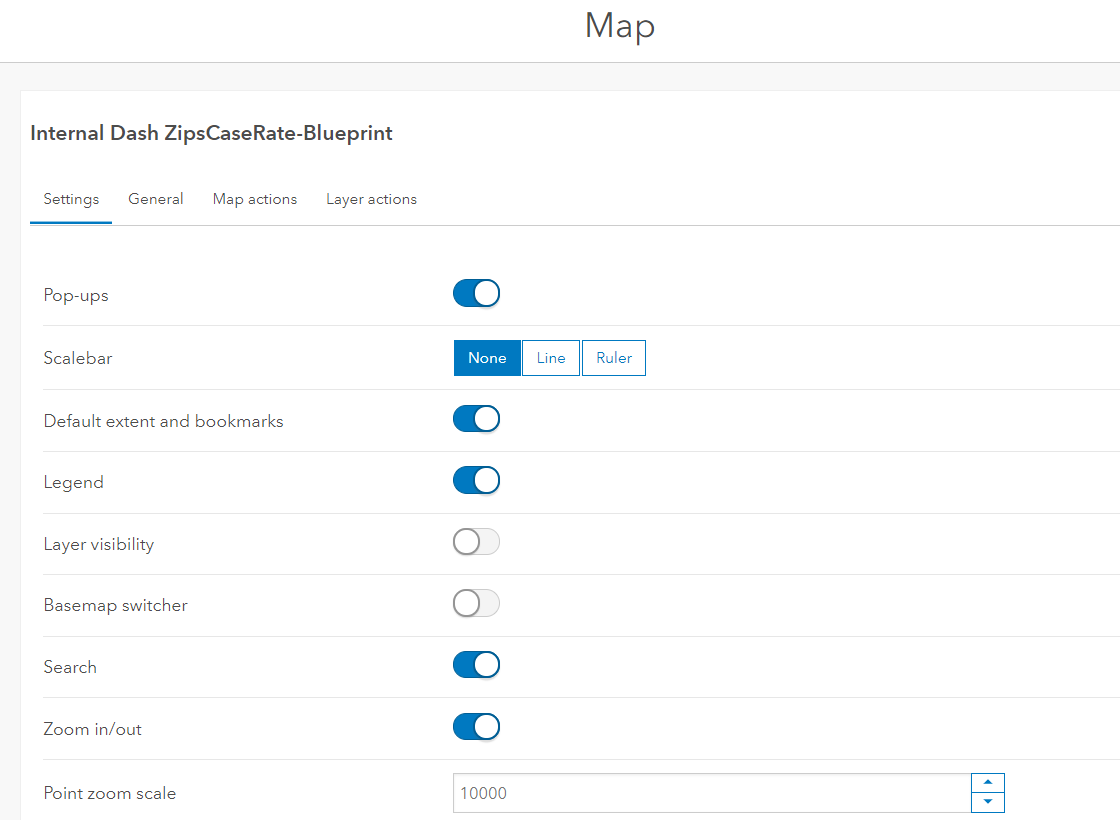Click the Search label
This screenshot has width=1120, height=820.
tap(70, 667)
